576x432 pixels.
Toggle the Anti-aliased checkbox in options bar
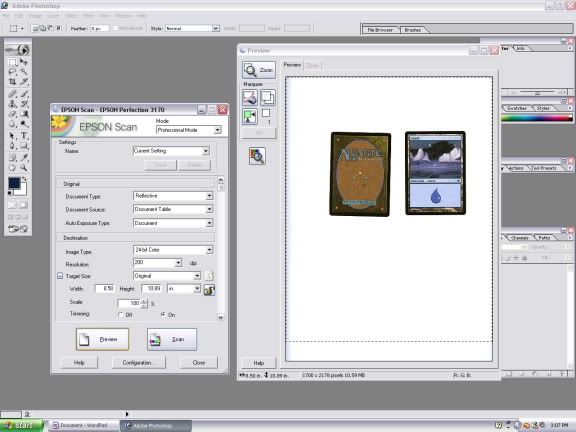pos(115,28)
